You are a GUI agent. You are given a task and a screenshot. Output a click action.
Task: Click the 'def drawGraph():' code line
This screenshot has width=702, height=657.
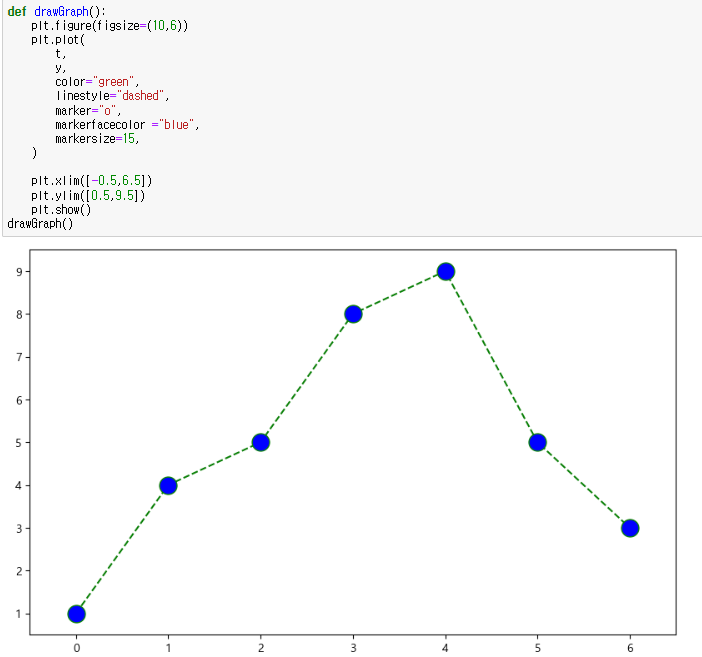pyautogui.click(x=57, y=11)
